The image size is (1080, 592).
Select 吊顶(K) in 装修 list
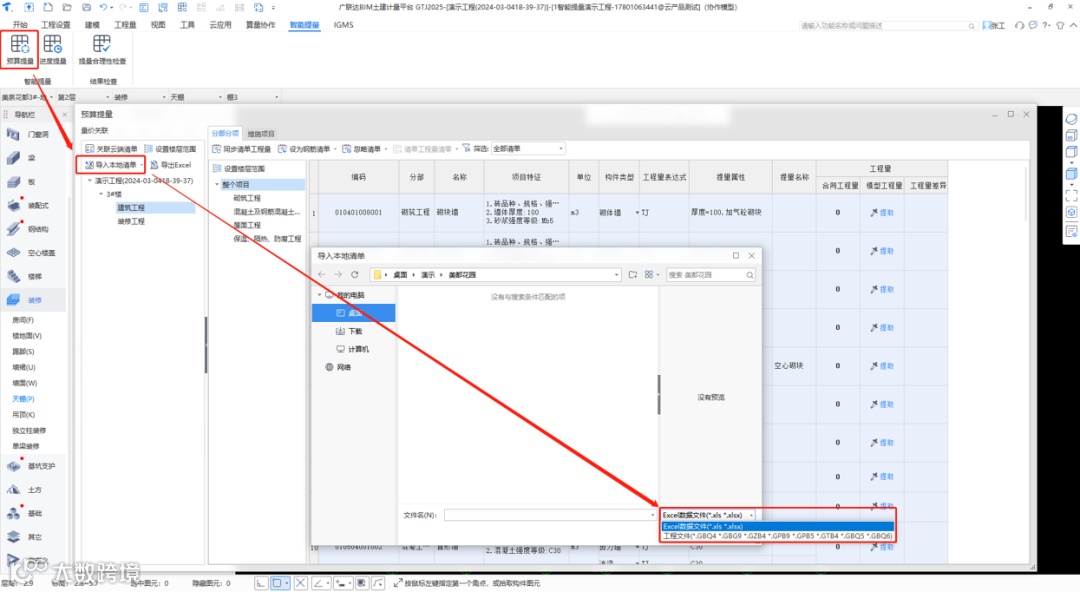coord(23,414)
